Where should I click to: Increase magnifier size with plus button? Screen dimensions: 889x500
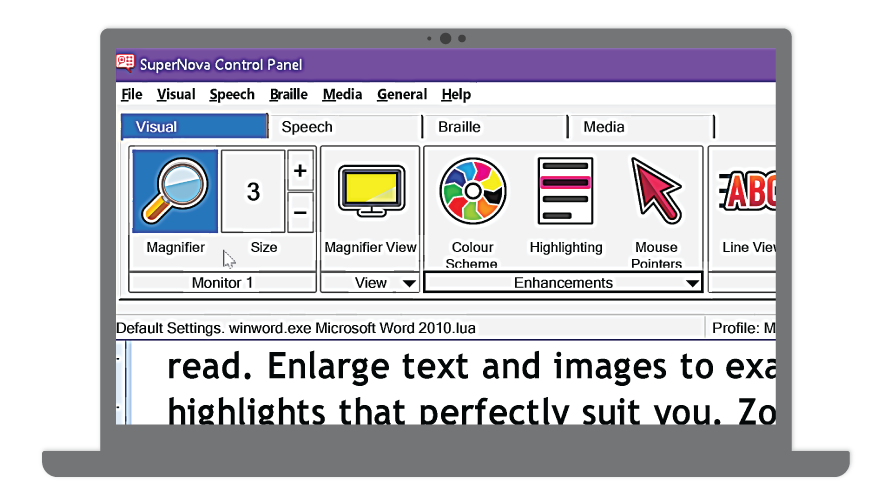click(x=300, y=171)
